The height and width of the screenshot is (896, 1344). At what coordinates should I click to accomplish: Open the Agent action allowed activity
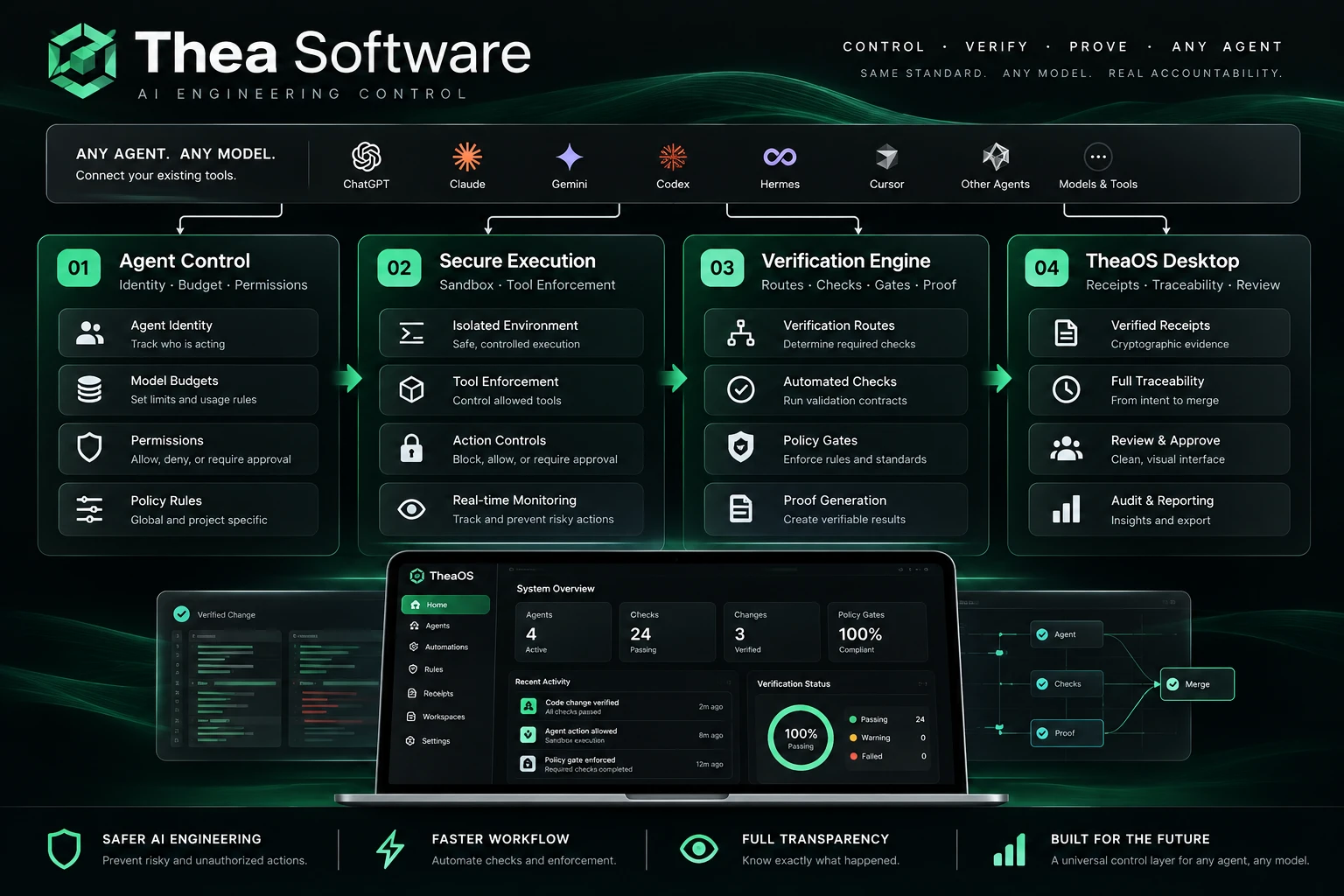tap(623, 735)
